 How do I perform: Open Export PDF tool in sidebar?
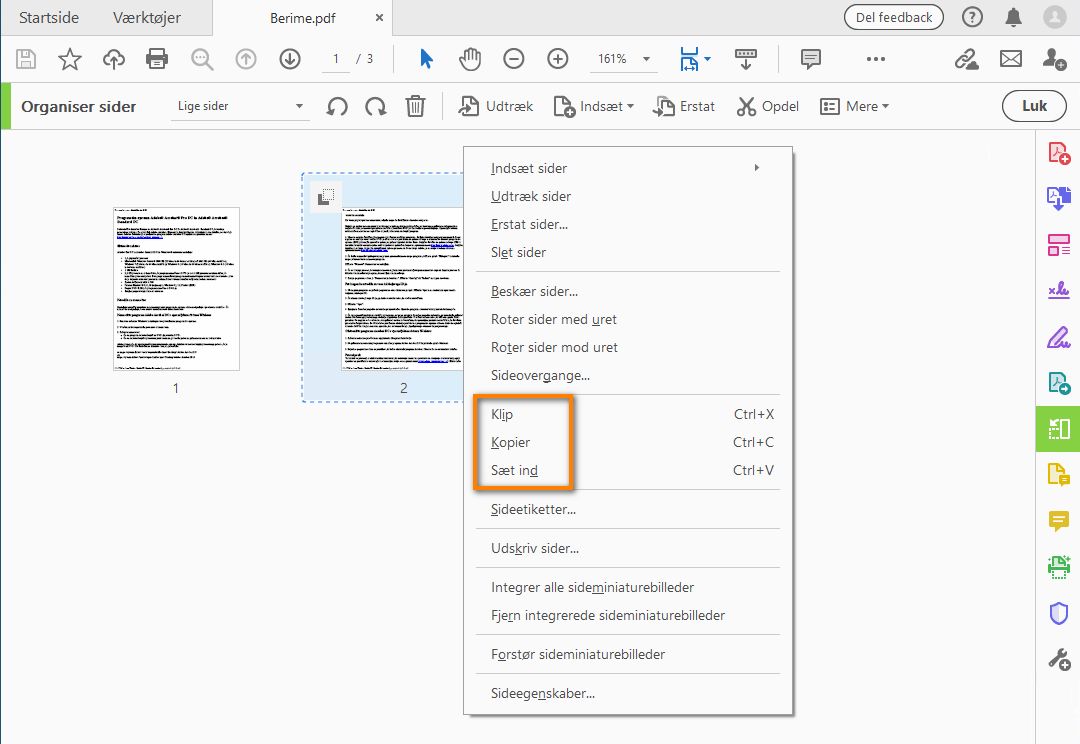pos(1059,198)
